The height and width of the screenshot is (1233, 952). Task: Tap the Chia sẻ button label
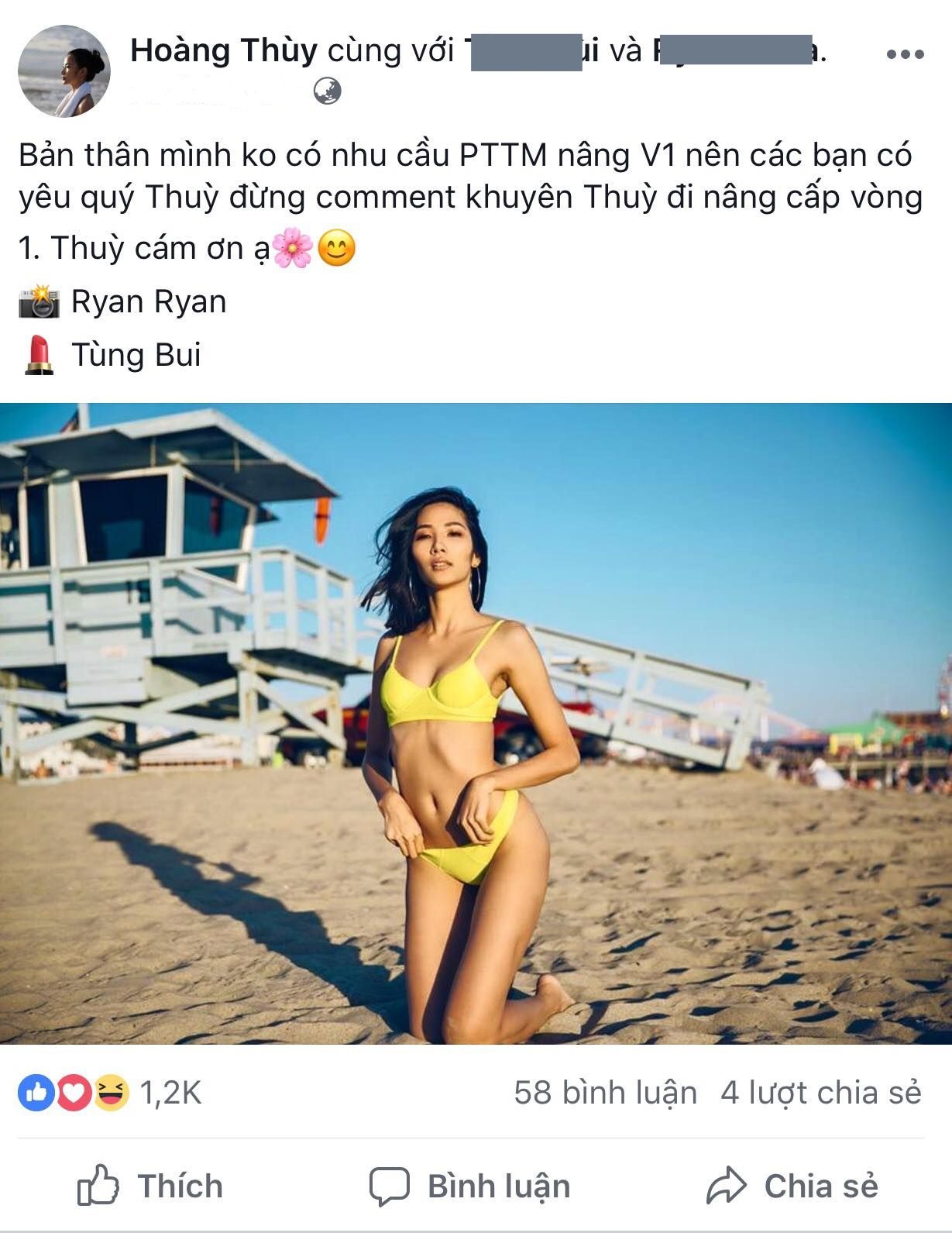(821, 1187)
